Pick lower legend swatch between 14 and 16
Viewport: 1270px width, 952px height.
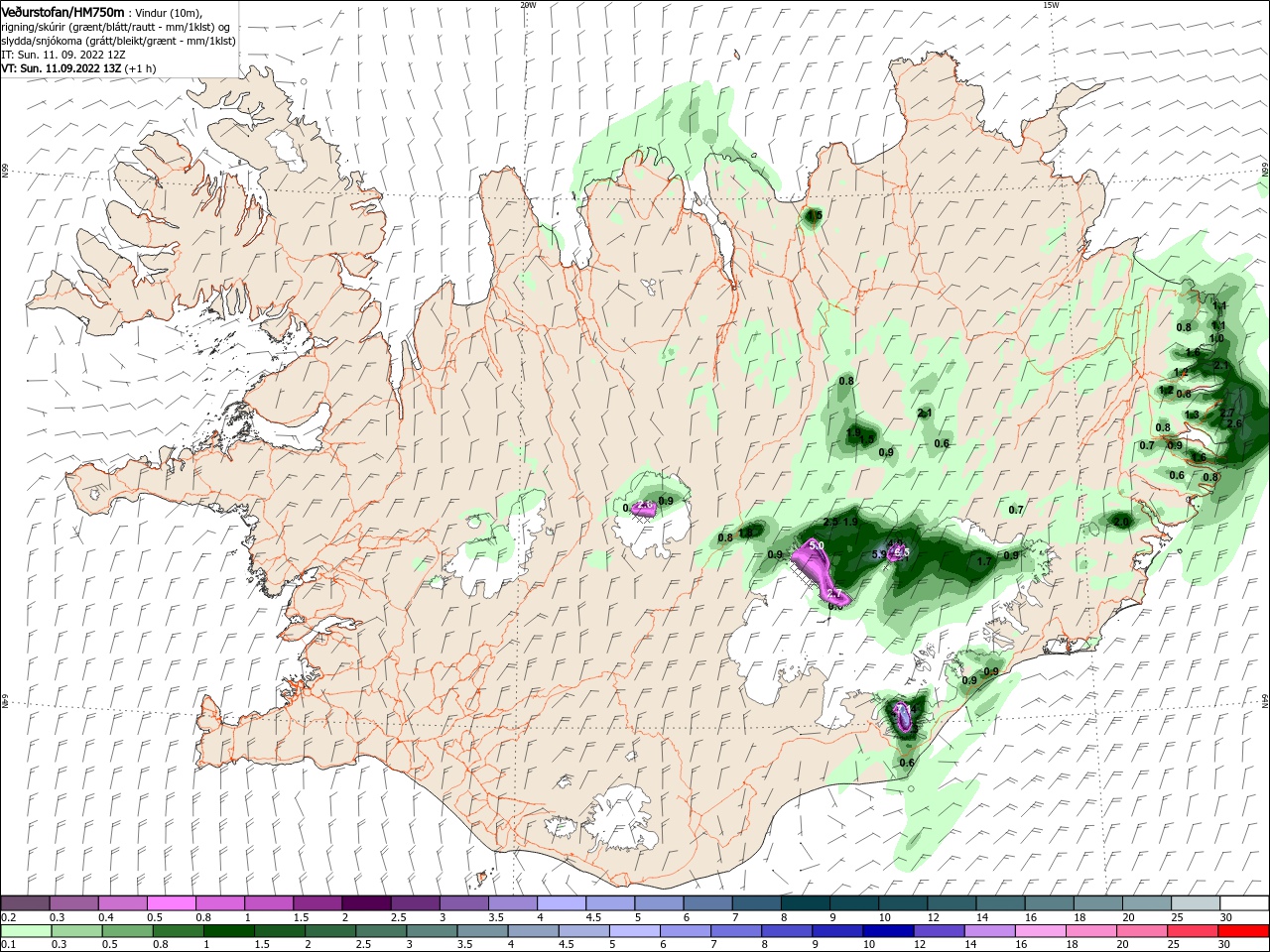coord(990,931)
